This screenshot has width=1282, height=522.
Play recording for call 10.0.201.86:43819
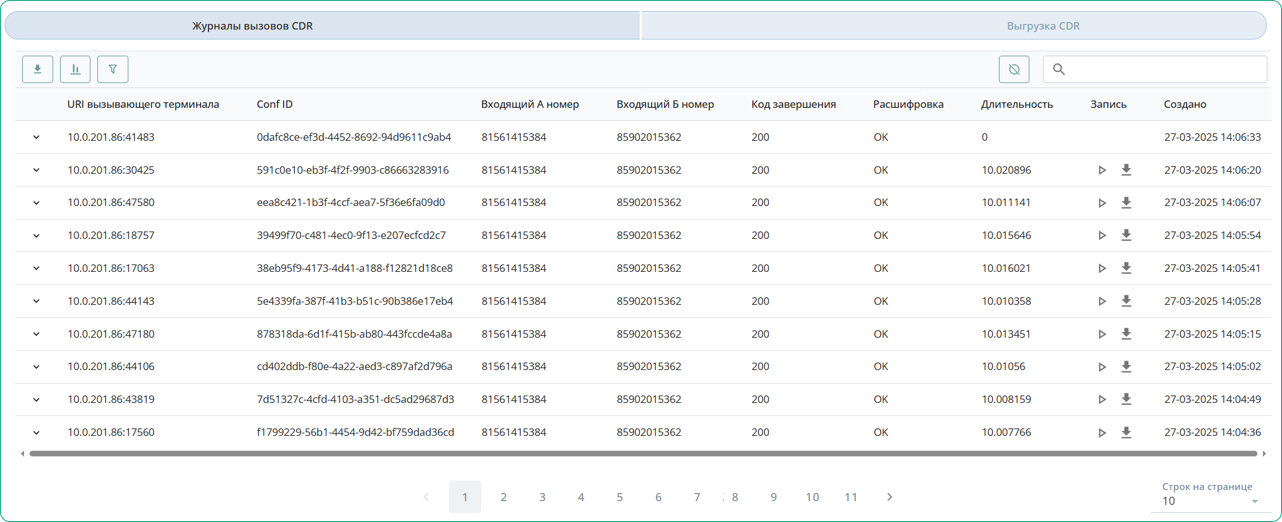click(x=1102, y=400)
